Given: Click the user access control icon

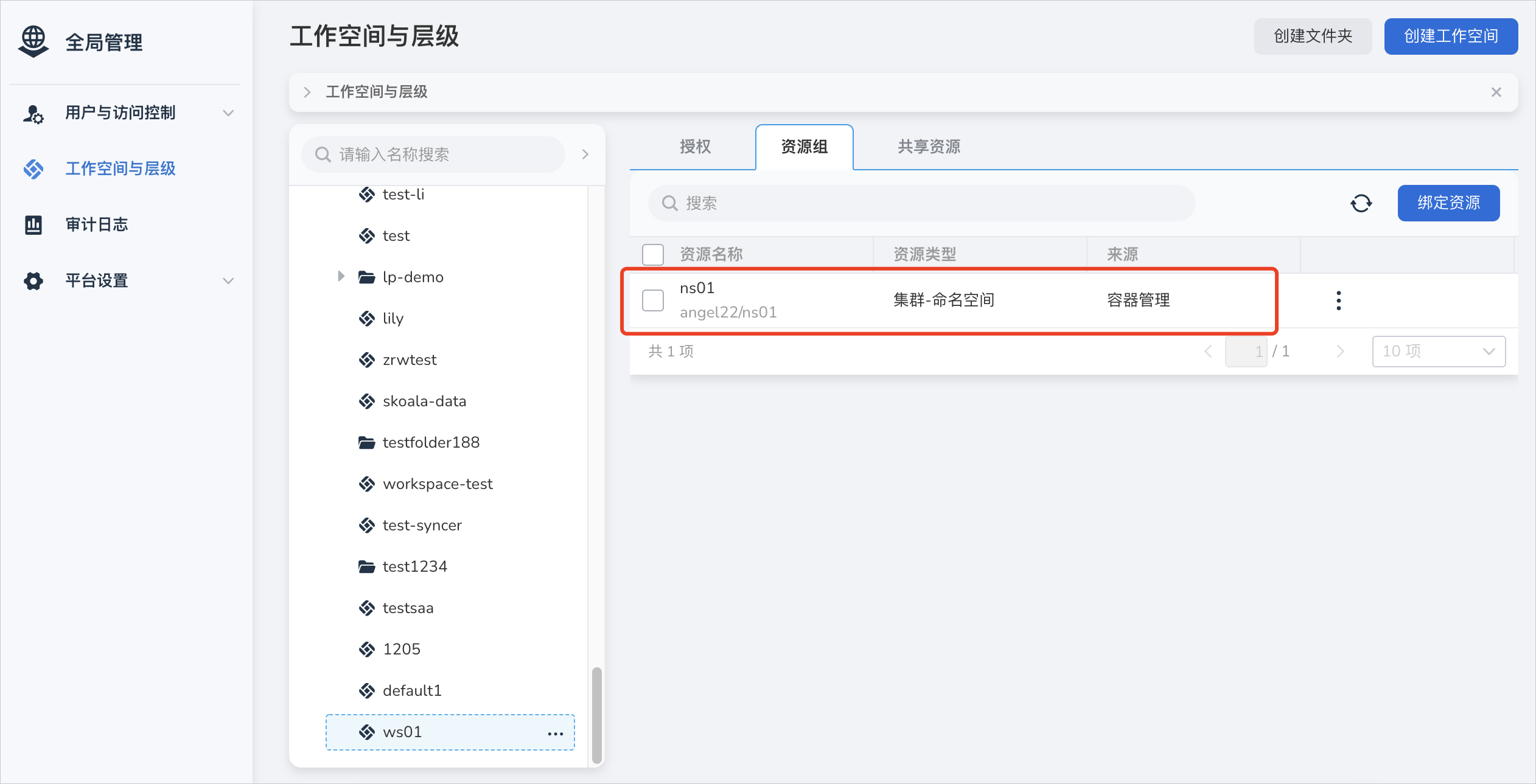Looking at the screenshot, I should coord(33,113).
